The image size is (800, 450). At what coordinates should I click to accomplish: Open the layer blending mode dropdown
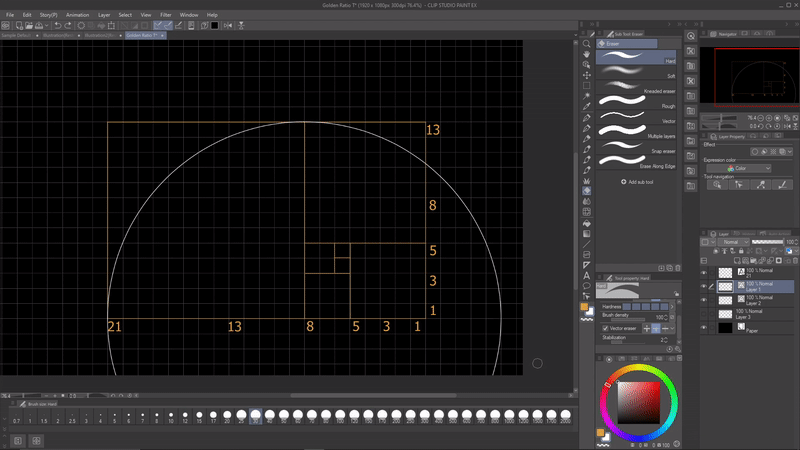coord(733,242)
